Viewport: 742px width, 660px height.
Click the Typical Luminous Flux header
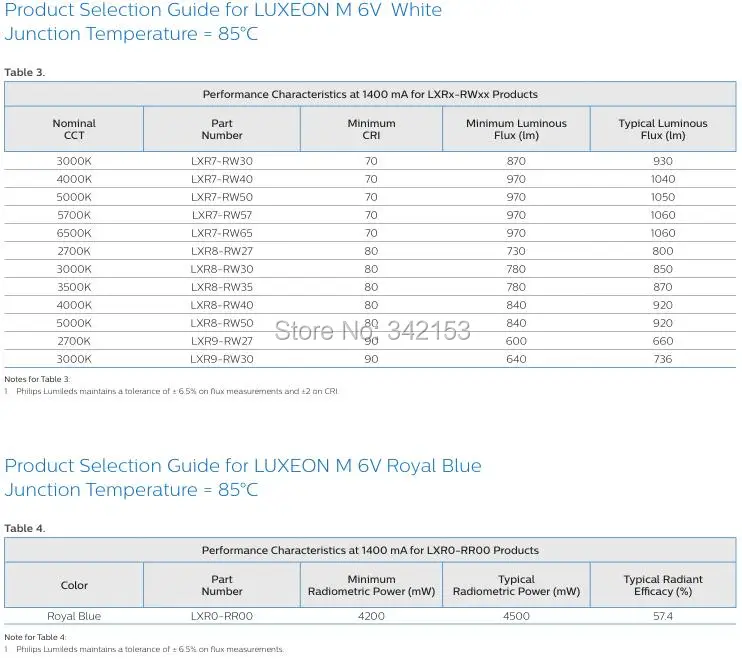[663, 129]
